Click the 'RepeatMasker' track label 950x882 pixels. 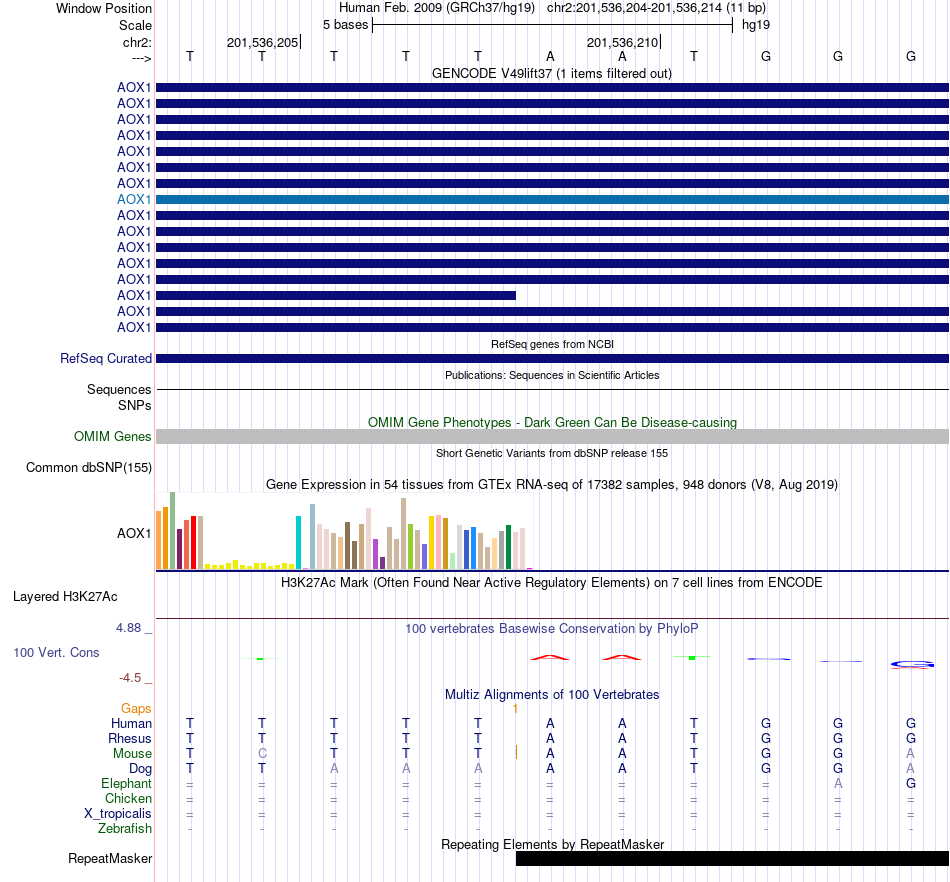click(x=110, y=858)
